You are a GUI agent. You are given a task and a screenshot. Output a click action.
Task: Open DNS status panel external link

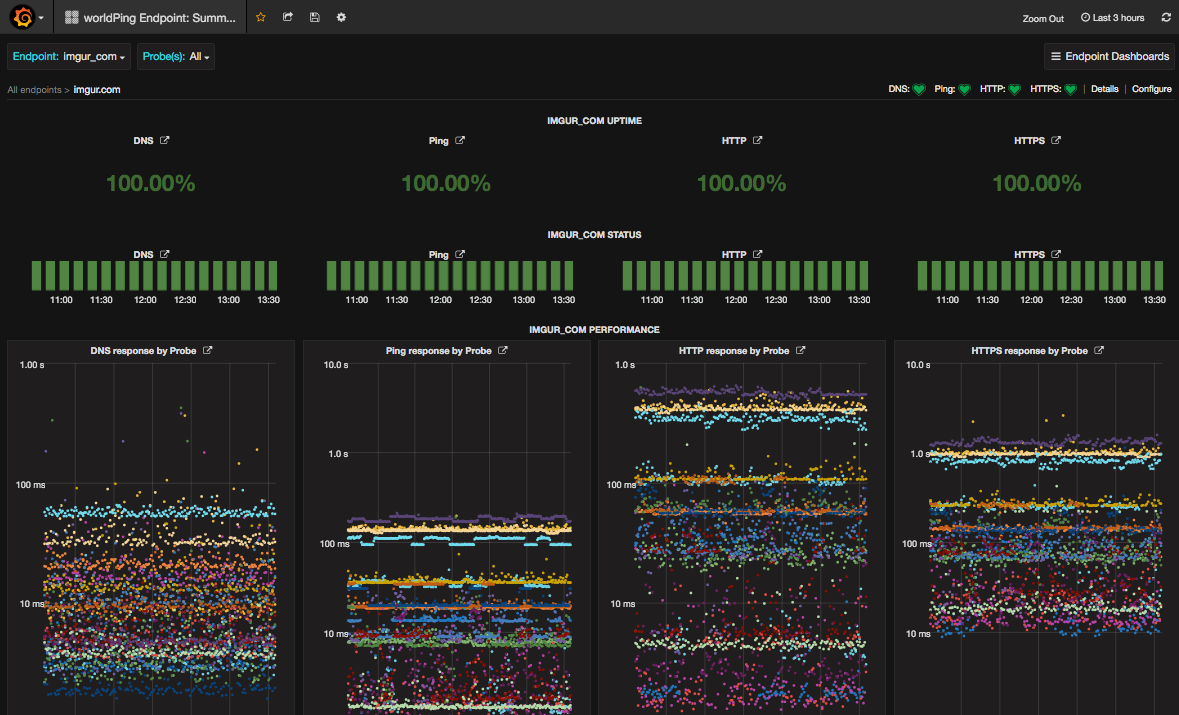click(165, 254)
